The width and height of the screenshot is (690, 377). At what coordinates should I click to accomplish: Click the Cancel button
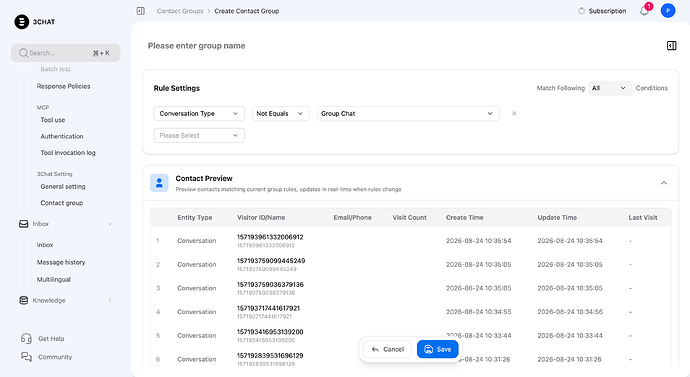tap(387, 349)
